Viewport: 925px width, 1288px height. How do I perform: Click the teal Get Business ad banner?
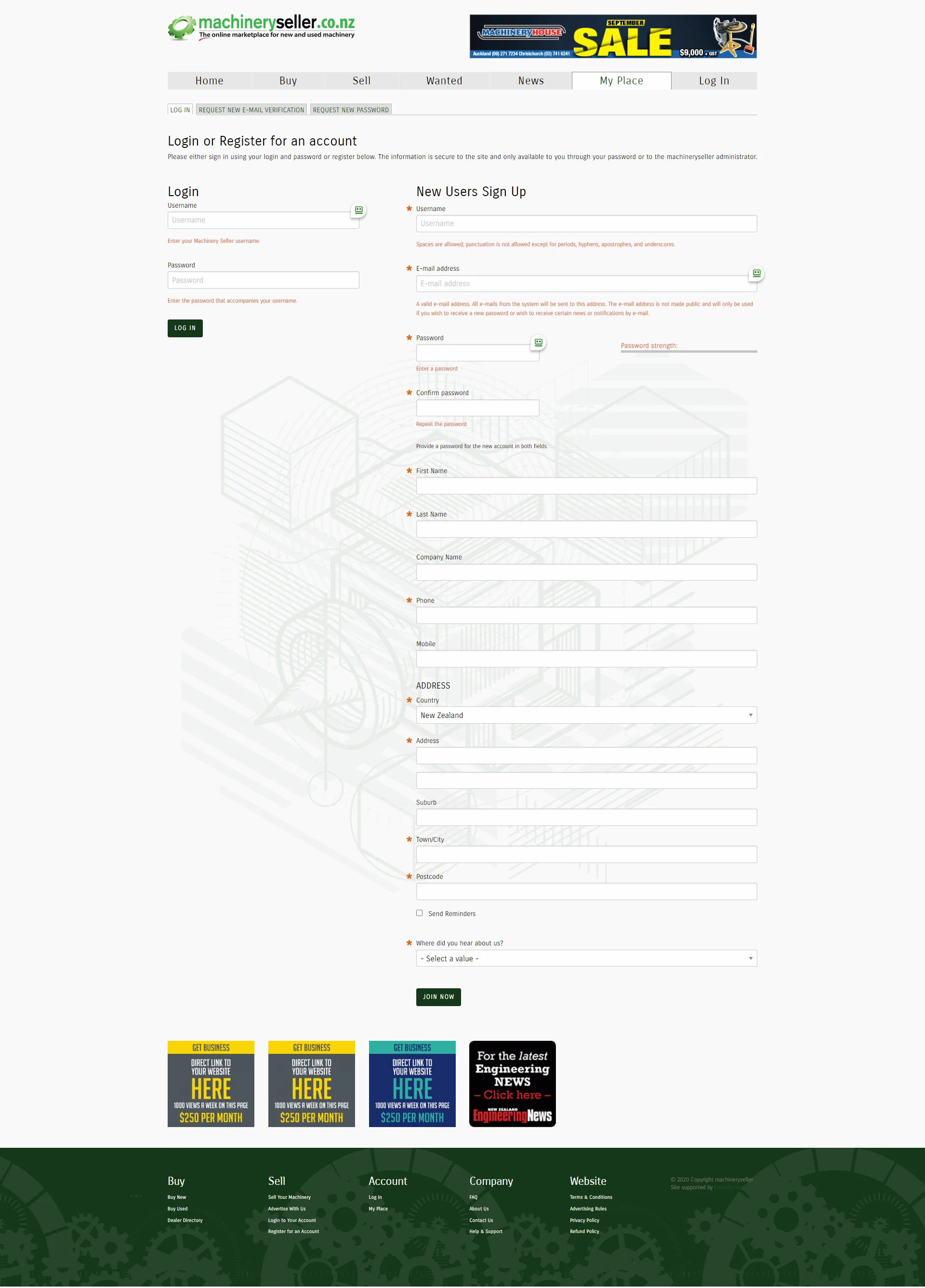click(x=412, y=1084)
